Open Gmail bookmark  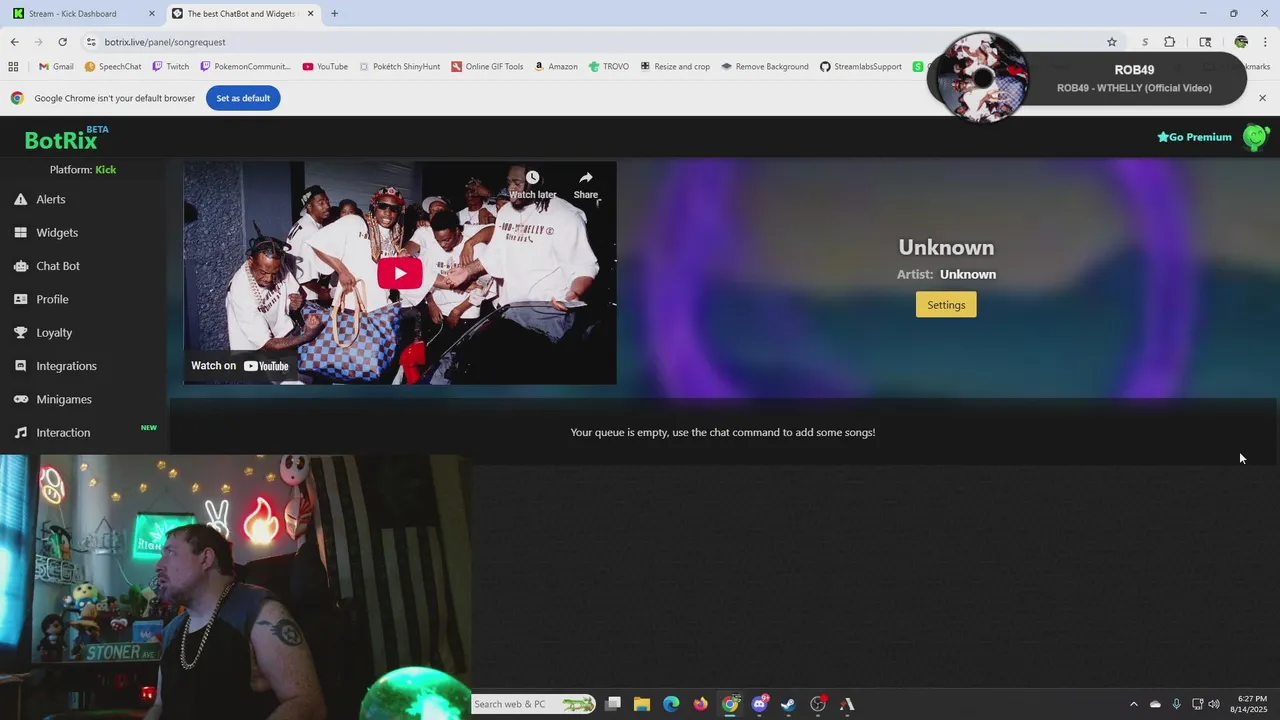56,67
